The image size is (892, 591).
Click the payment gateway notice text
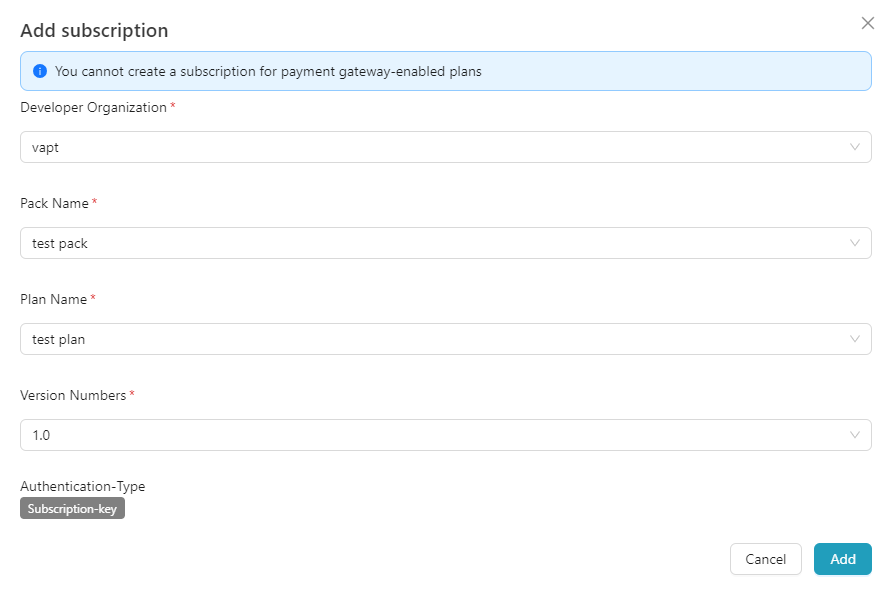[268, 71]
